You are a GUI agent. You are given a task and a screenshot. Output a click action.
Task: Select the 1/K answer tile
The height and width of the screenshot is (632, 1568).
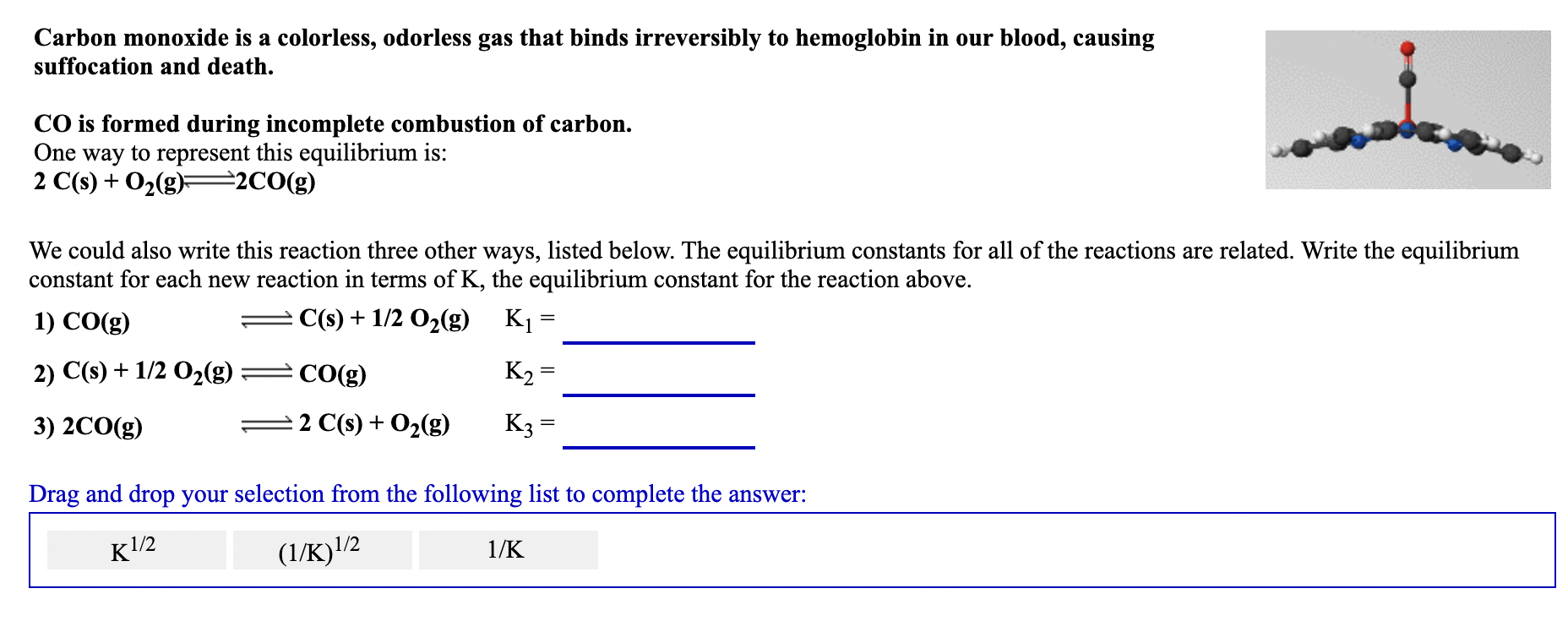tap(508, 550)
